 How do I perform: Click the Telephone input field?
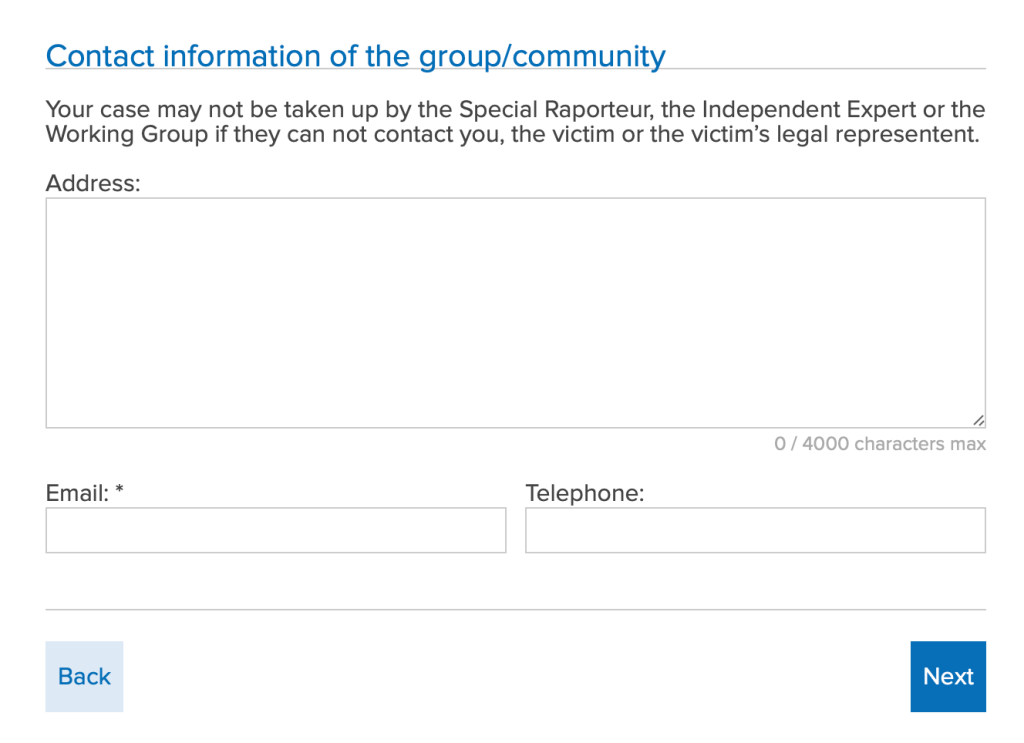point(755,530)
